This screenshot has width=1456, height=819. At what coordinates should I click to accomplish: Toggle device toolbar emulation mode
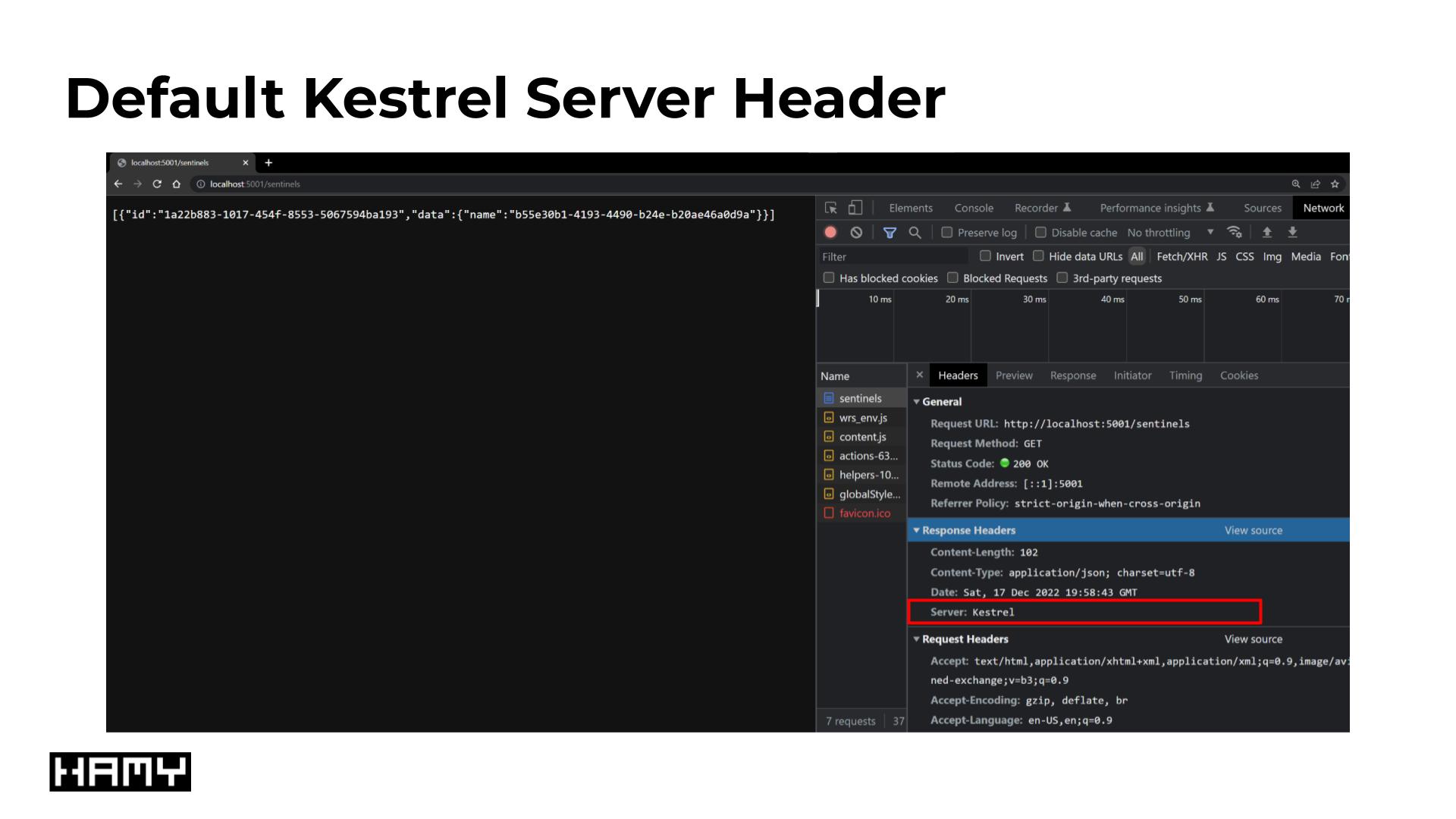pos(855,207)
